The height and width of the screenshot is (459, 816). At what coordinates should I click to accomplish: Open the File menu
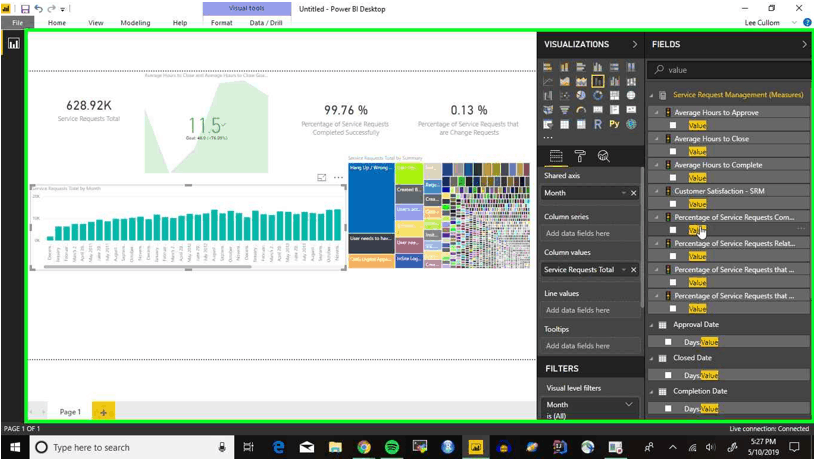click(18, 23)
